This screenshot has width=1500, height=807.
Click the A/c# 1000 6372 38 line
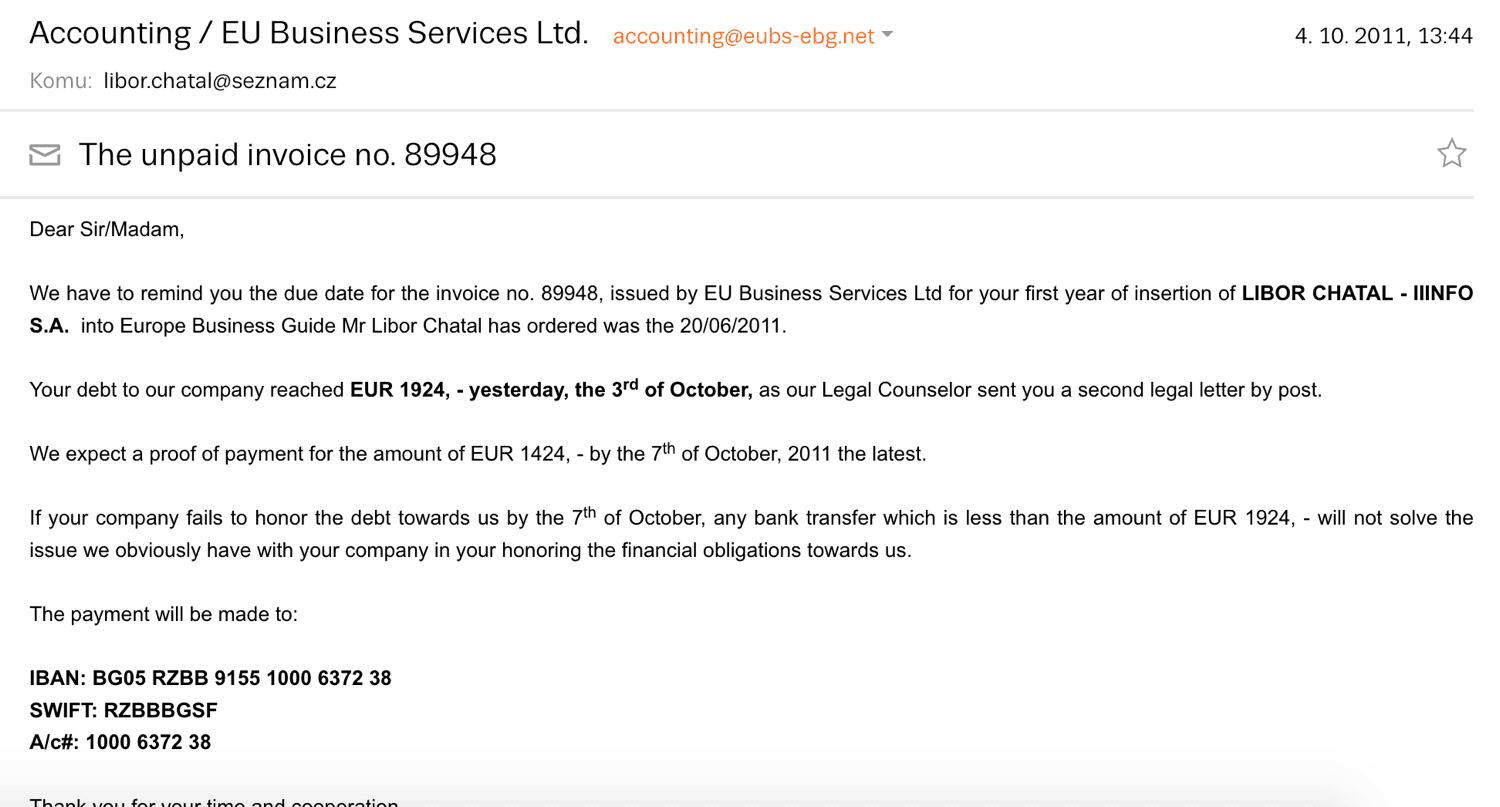point(120,742)
